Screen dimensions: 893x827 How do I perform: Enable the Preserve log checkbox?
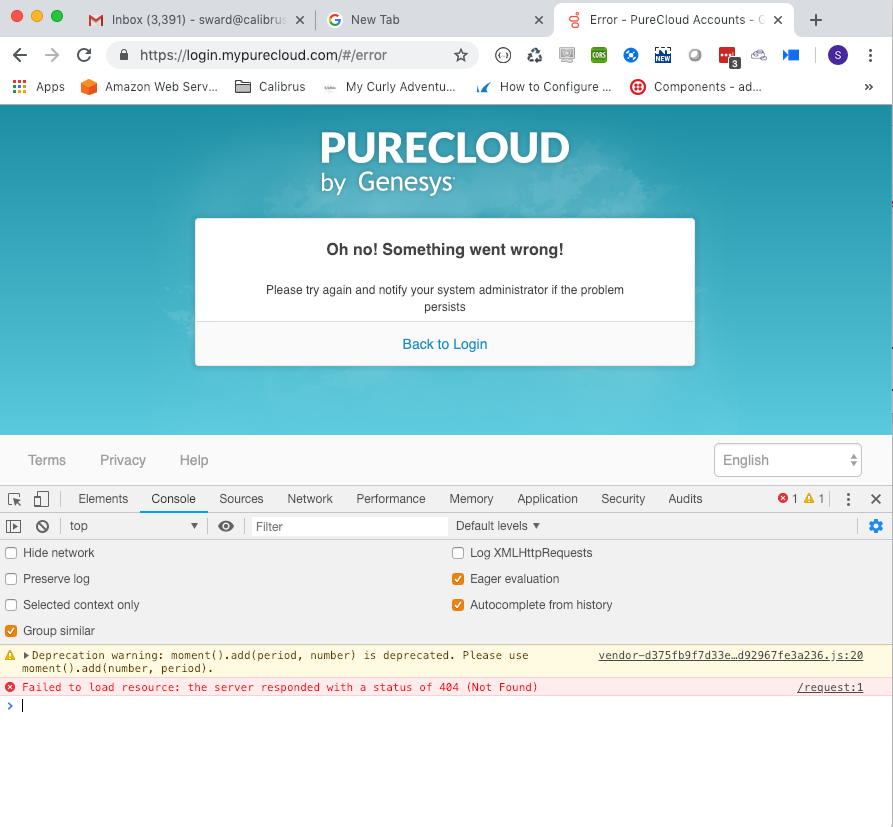coord(9,578)
